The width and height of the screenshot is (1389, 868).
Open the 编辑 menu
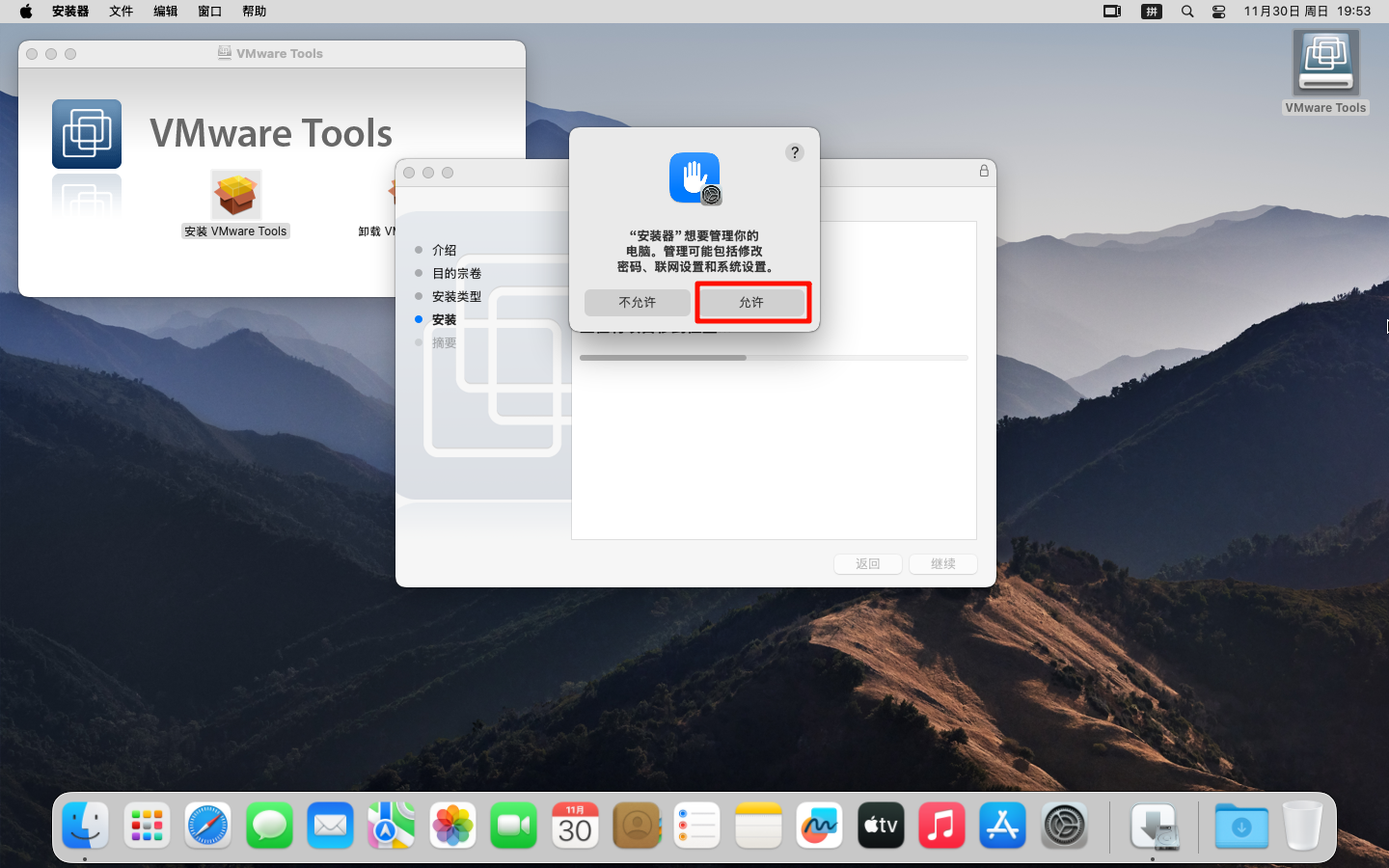(x=166, y=12)
